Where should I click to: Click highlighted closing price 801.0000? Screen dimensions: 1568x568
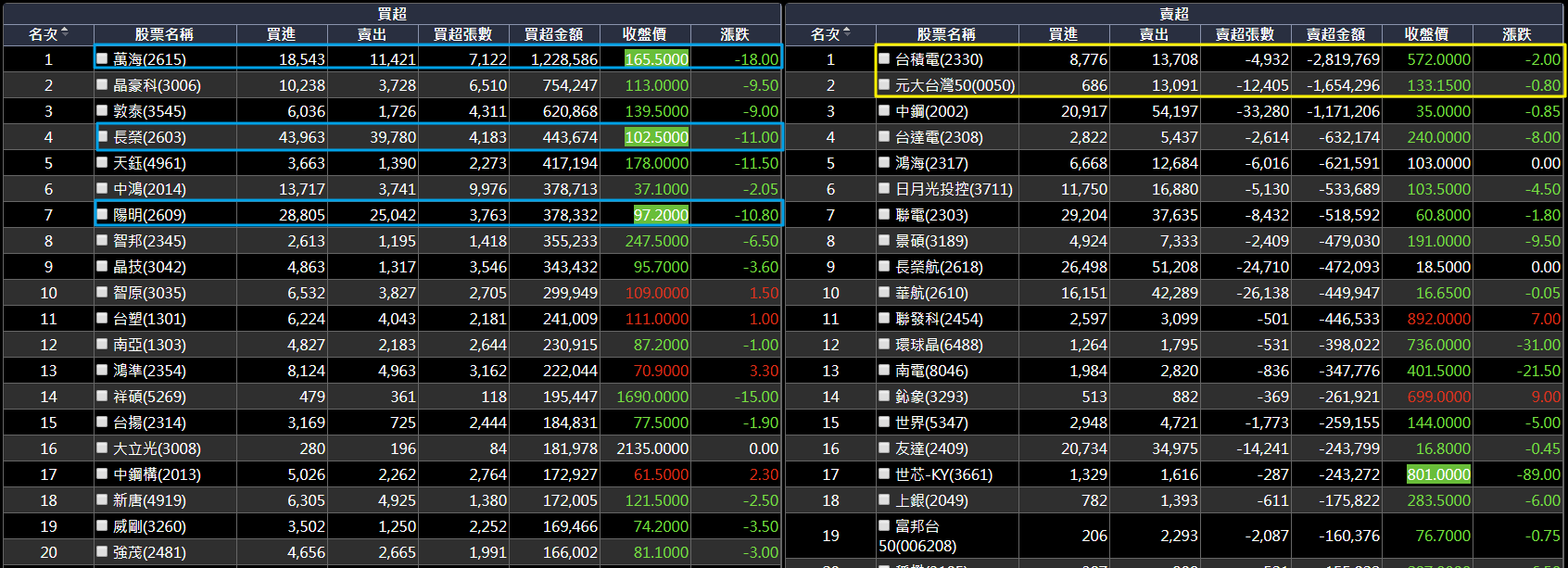[x=1438, y=474]
